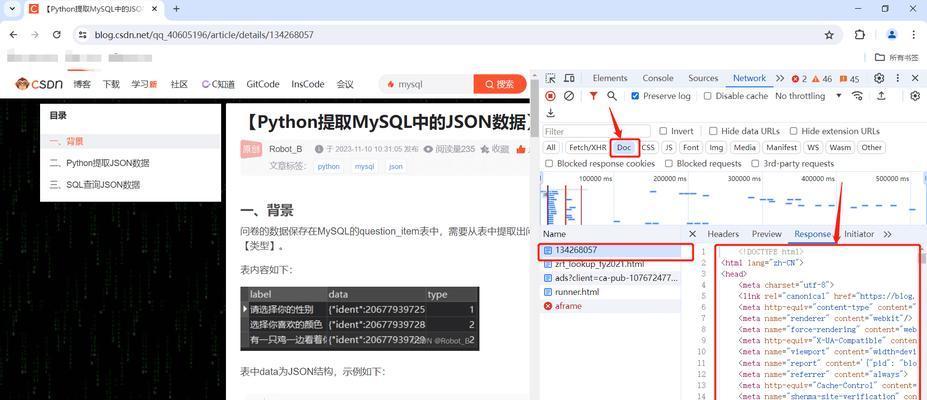
Task: Open the Headers tab
Action: pos(723,235)
